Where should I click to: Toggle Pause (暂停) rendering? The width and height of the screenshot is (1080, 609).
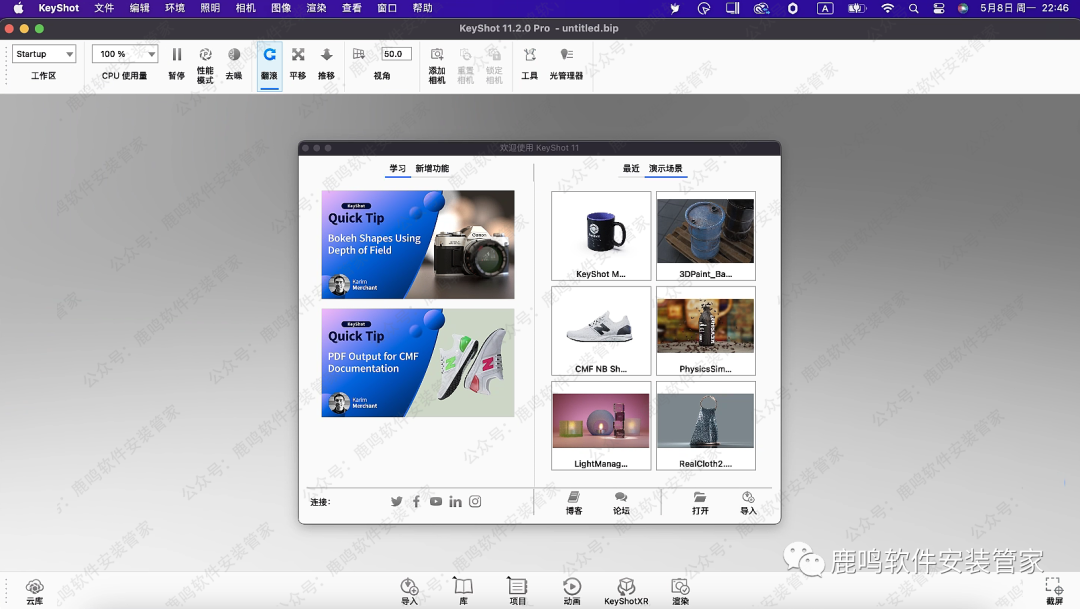176,62
